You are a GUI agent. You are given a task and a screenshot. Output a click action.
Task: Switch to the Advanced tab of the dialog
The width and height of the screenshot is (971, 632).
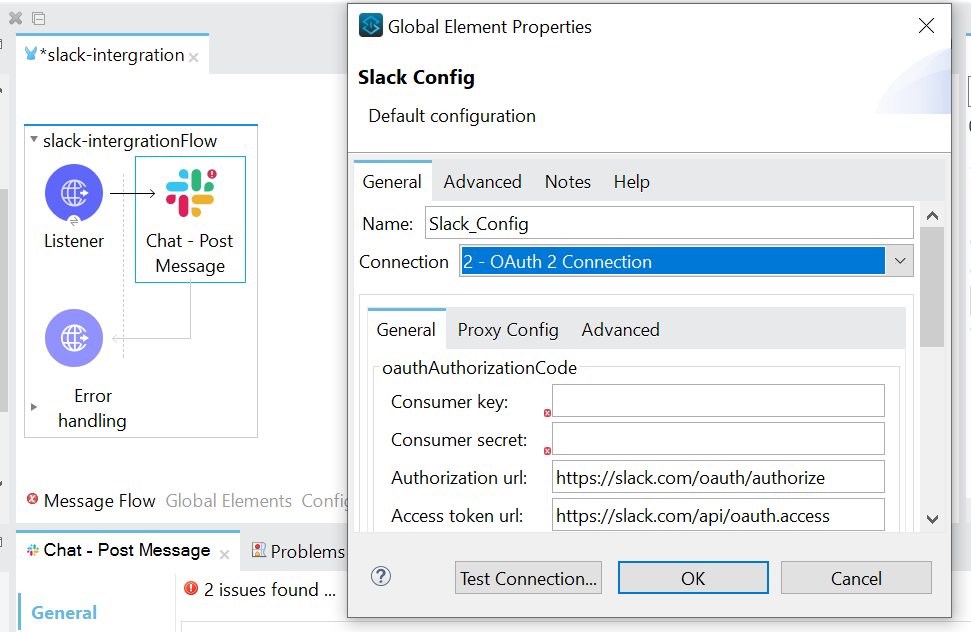tap(482, 182)
